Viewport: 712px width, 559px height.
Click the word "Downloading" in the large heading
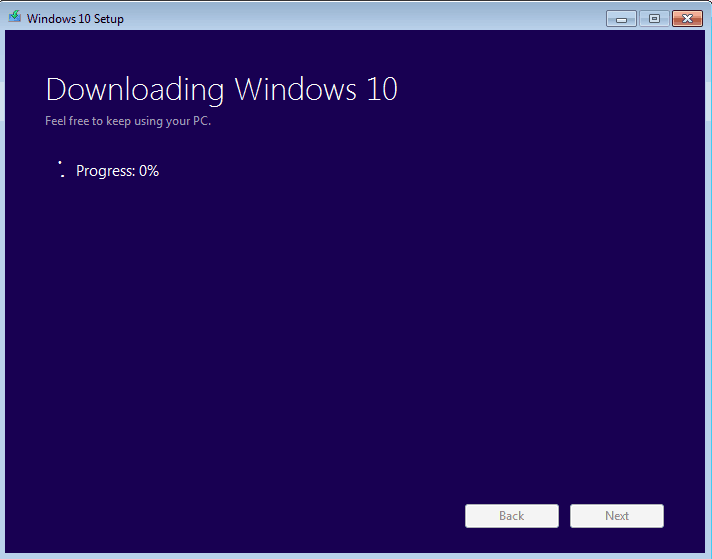[136, 89]
